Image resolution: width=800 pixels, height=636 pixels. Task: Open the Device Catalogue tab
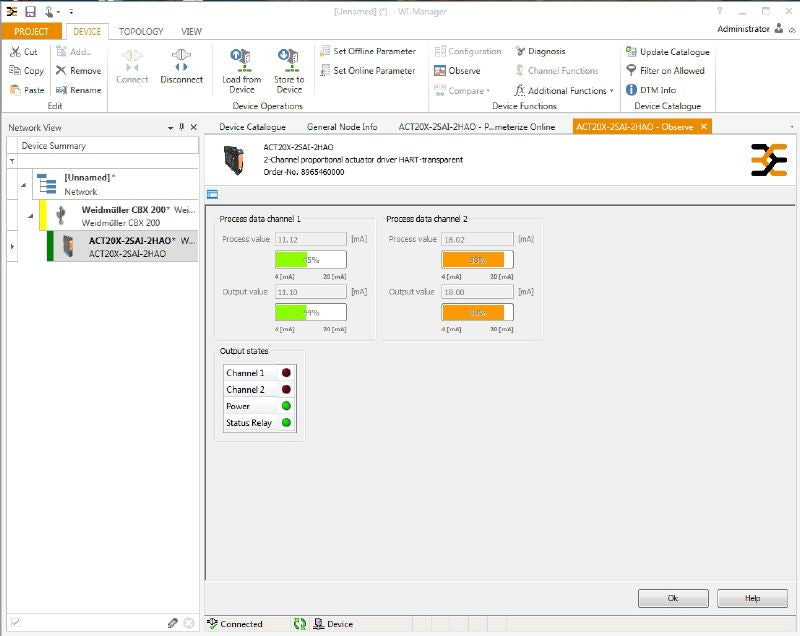coord(252,127)
